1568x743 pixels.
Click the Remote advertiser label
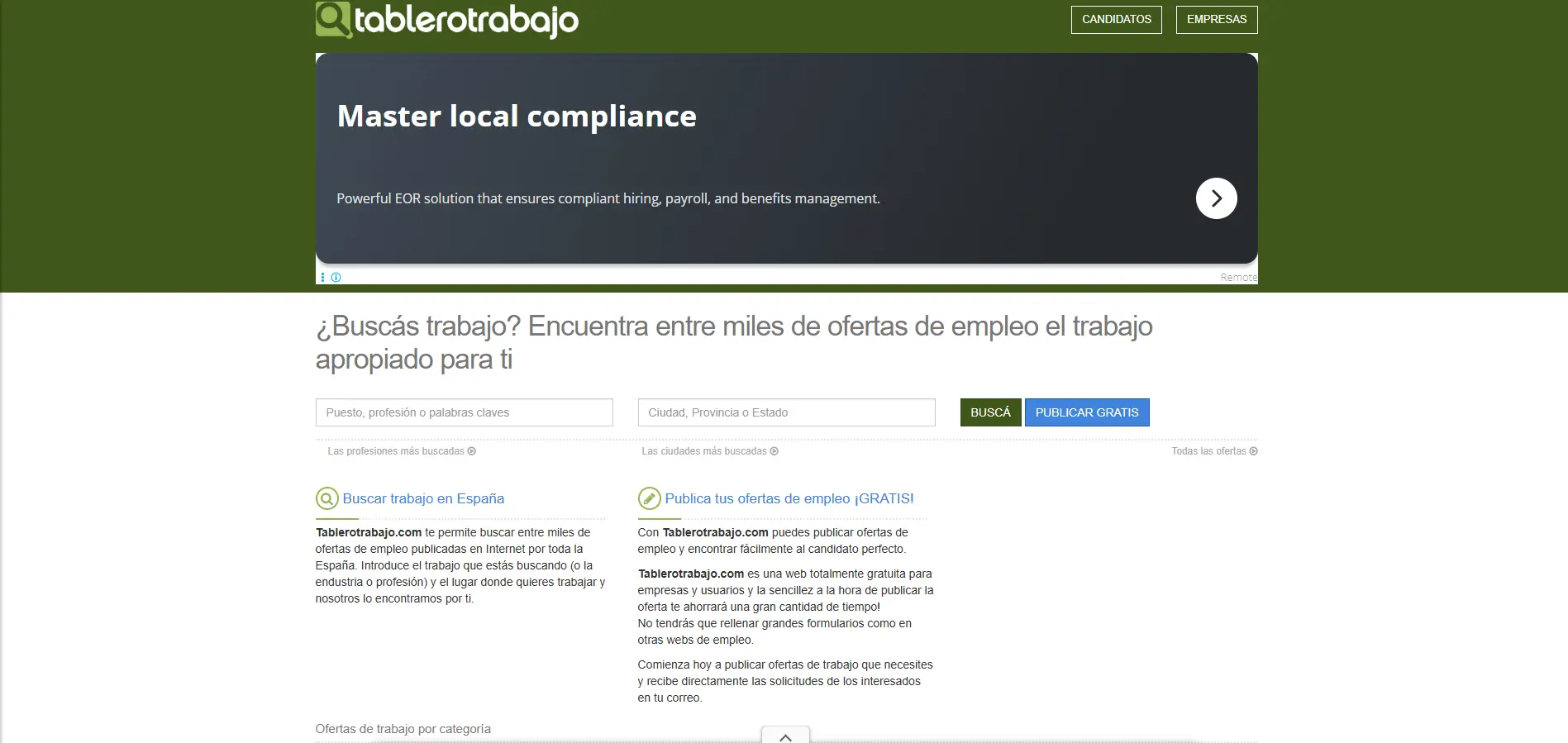pos(1238,278)
